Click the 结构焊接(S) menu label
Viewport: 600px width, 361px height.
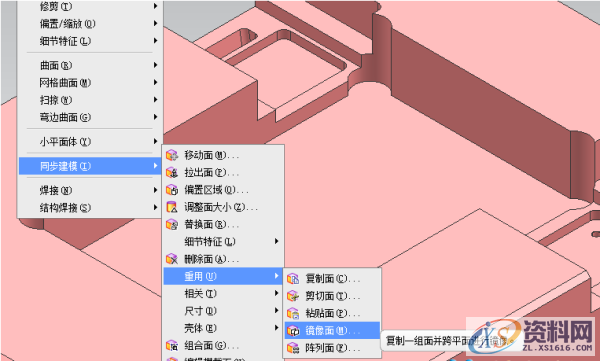tap(65, 207)
